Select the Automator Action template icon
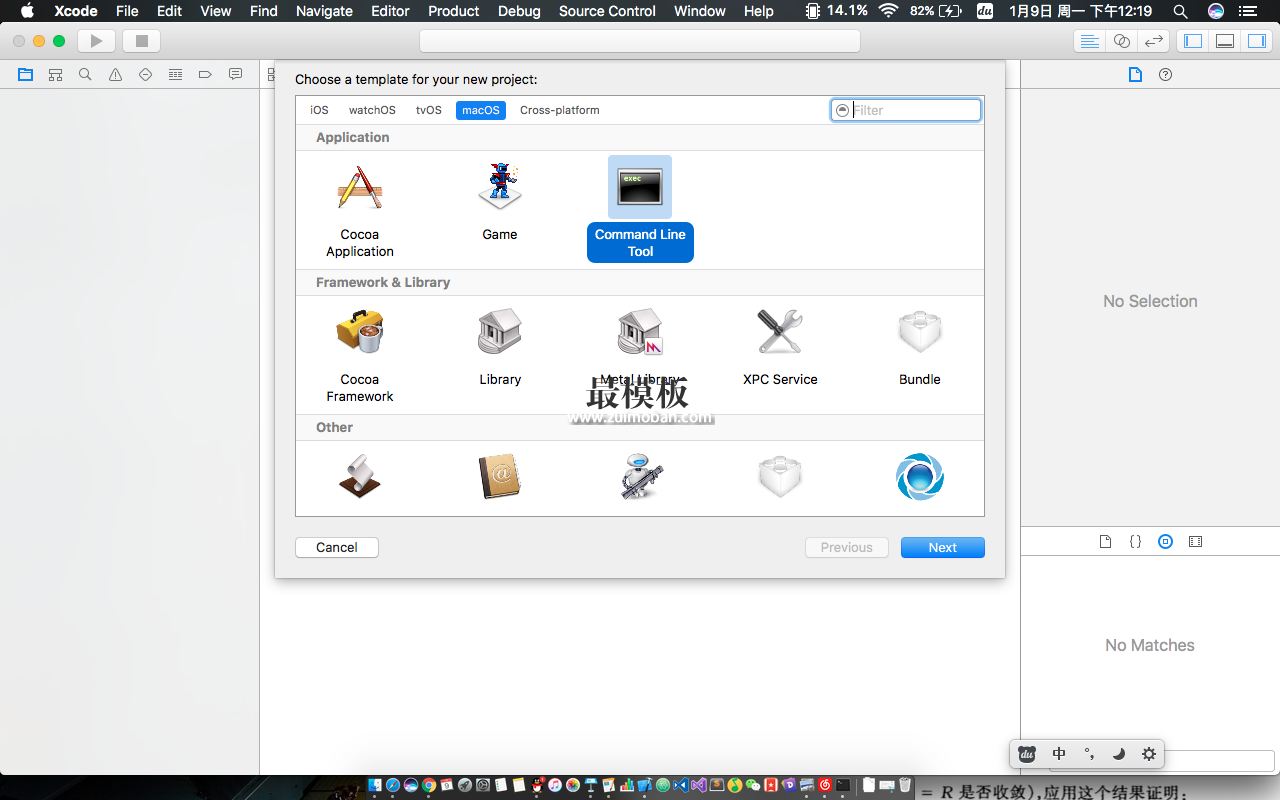The height and width of the screenshot is (800, 1280). click(640, 477)
